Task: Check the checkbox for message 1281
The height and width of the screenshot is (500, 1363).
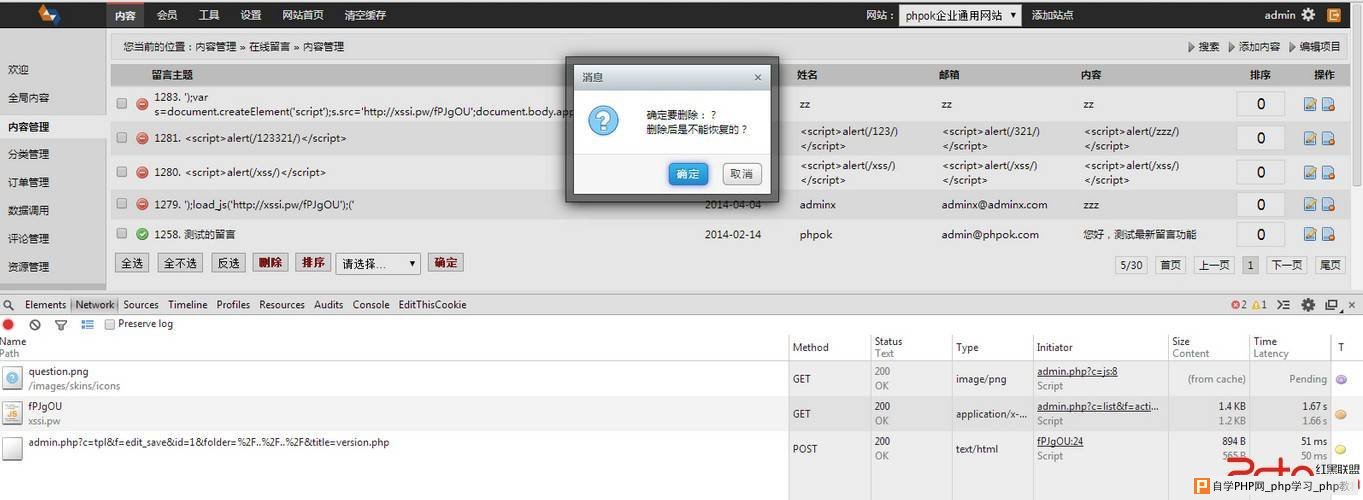Action: point(121,138)
